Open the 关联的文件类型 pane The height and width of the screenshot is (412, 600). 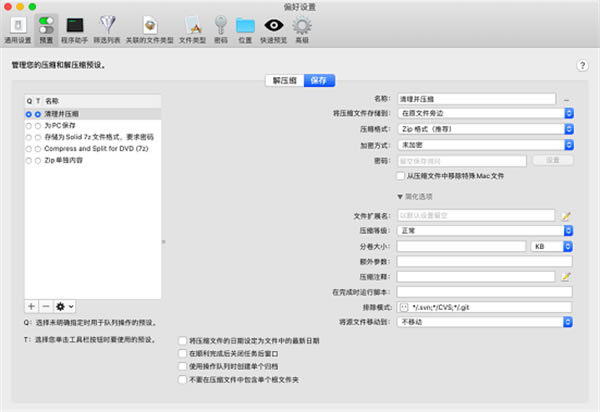click(151, 28)
